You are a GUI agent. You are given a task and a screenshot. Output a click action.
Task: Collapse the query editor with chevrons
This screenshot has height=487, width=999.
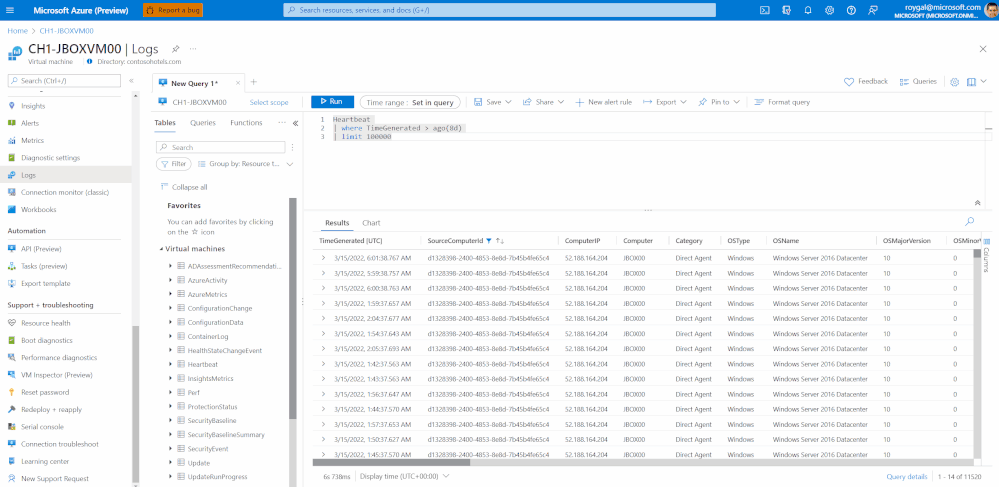(977, 203)
